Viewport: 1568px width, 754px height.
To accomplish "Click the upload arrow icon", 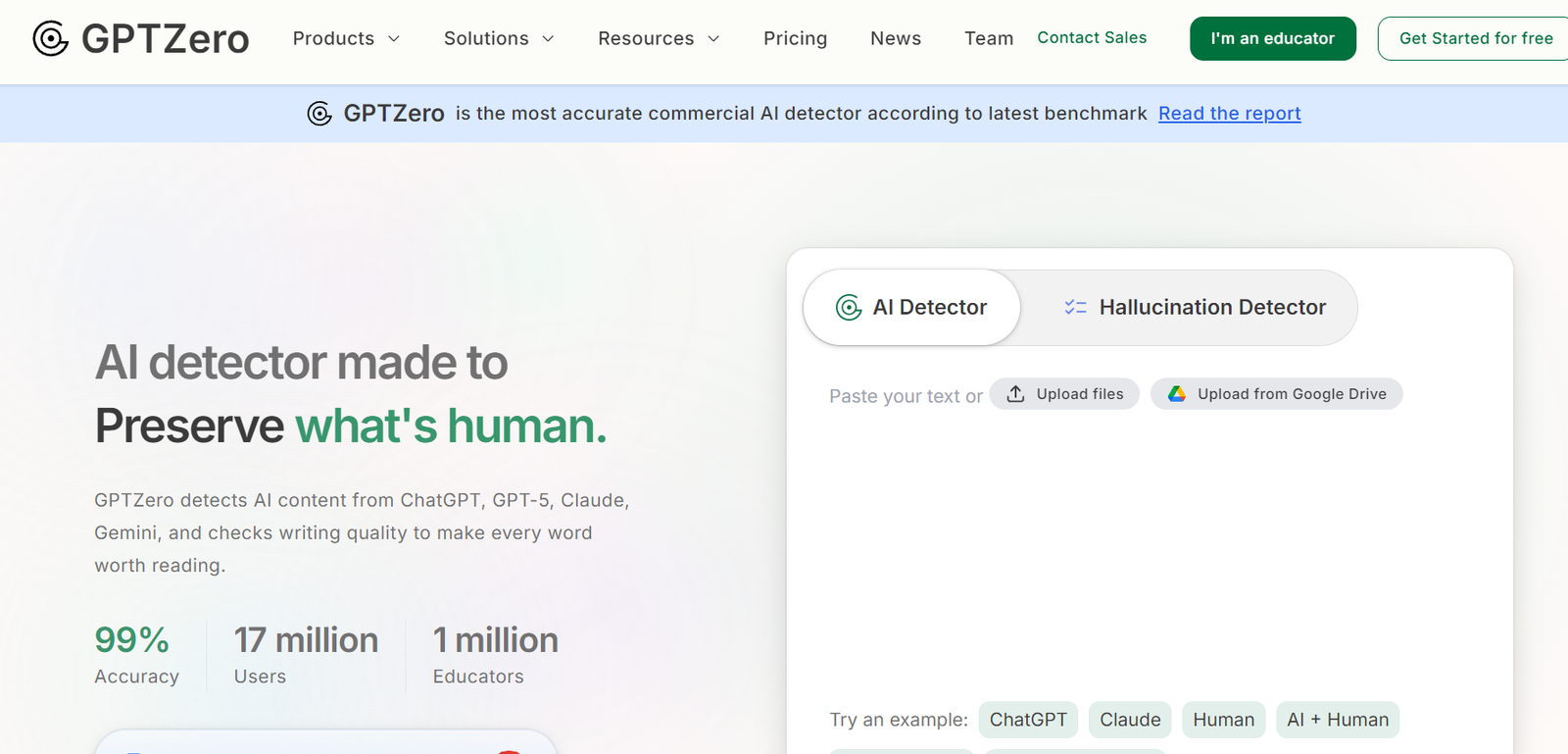I will pos(1016,394).
